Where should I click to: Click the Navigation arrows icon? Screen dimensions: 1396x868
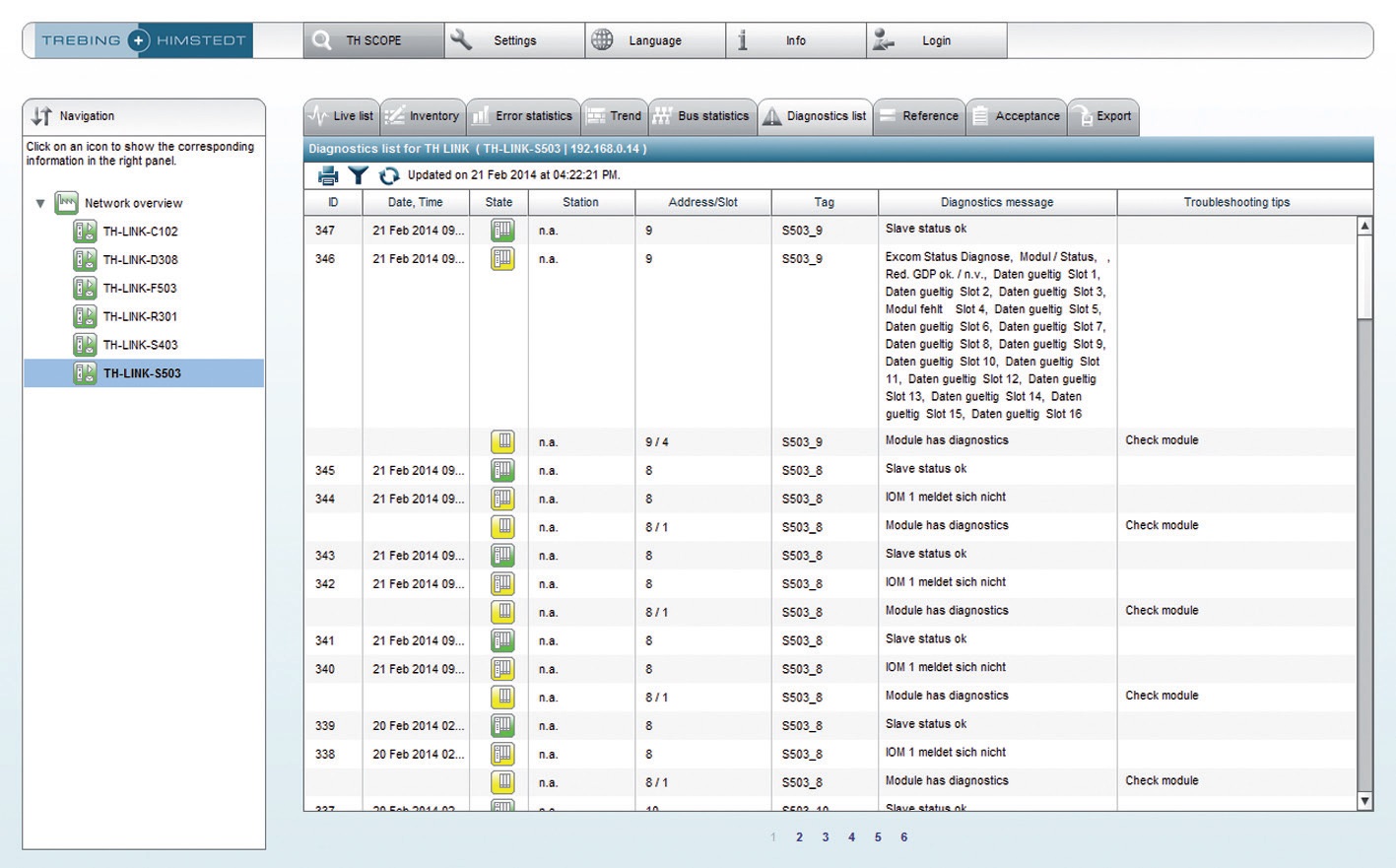[41, 116]
